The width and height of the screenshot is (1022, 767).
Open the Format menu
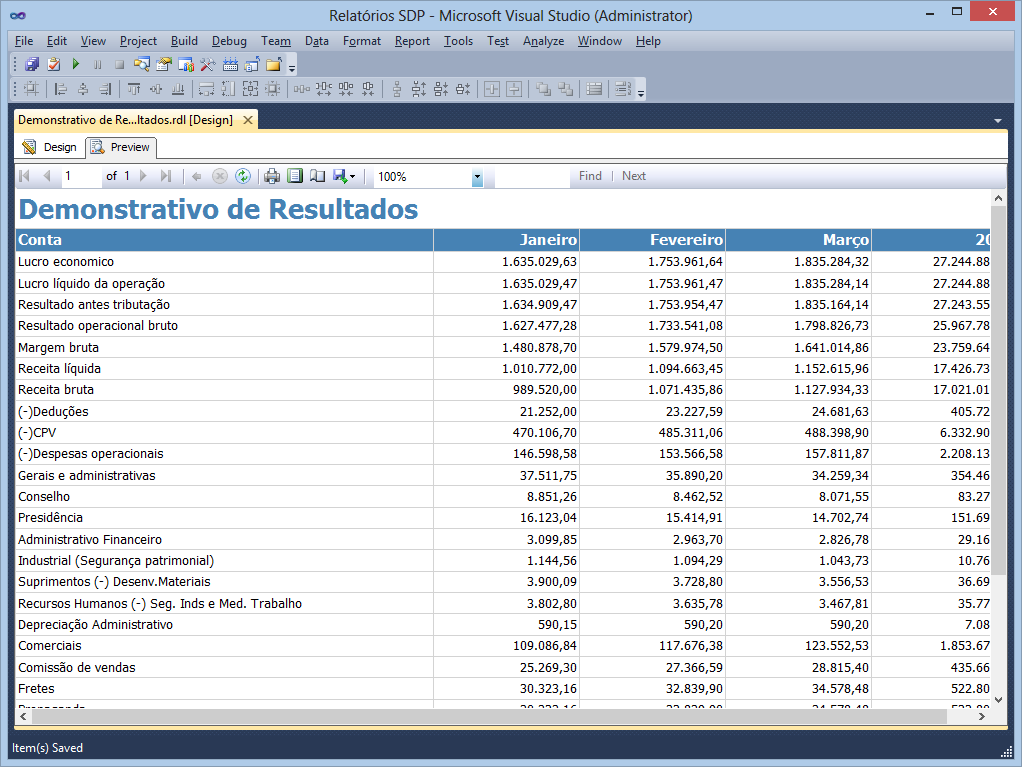click(362, 41)
